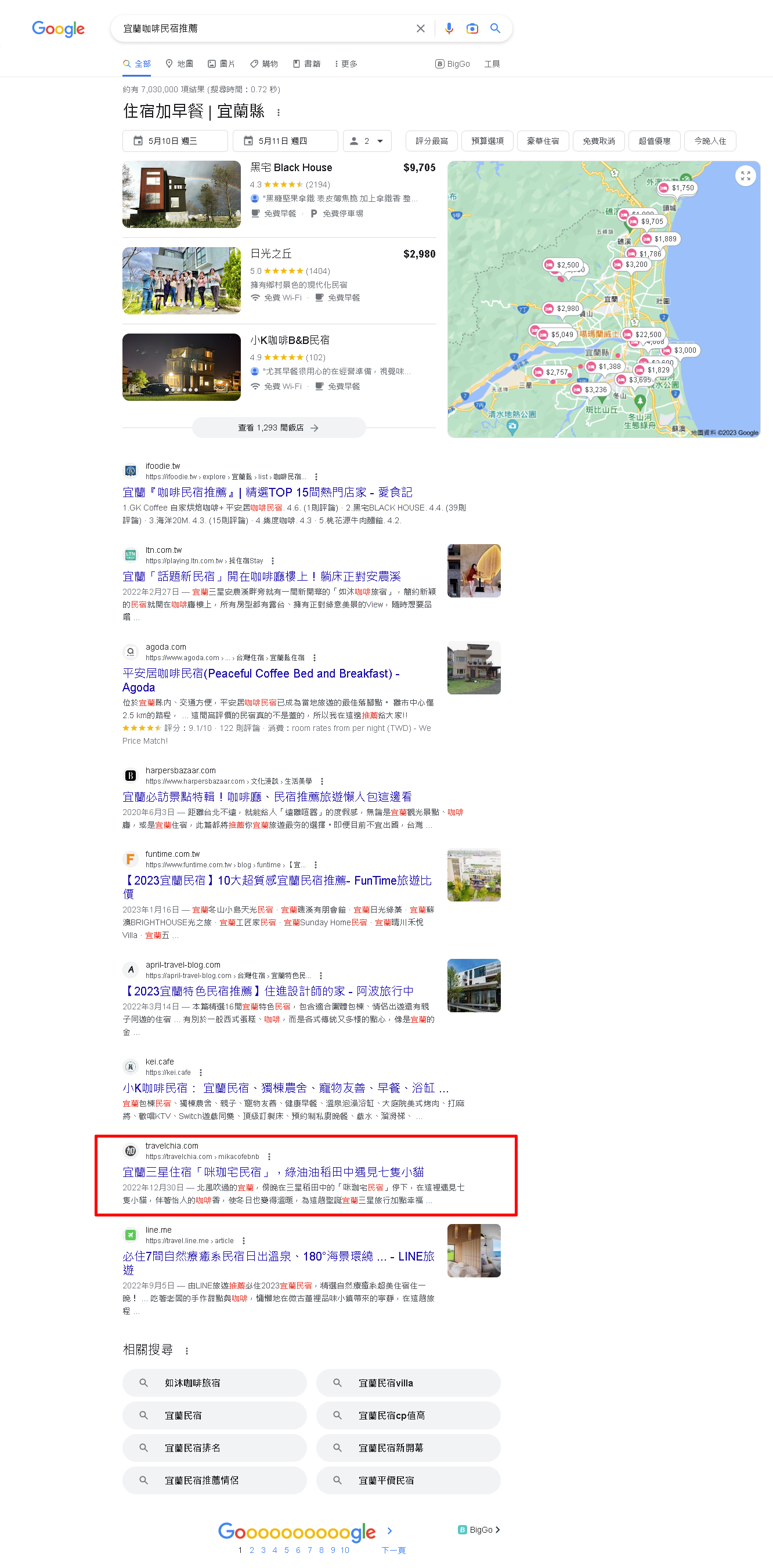The image size is (773, 1568).
Task: Click the ifoodie.tw site favicon
Action: (131, 470)
